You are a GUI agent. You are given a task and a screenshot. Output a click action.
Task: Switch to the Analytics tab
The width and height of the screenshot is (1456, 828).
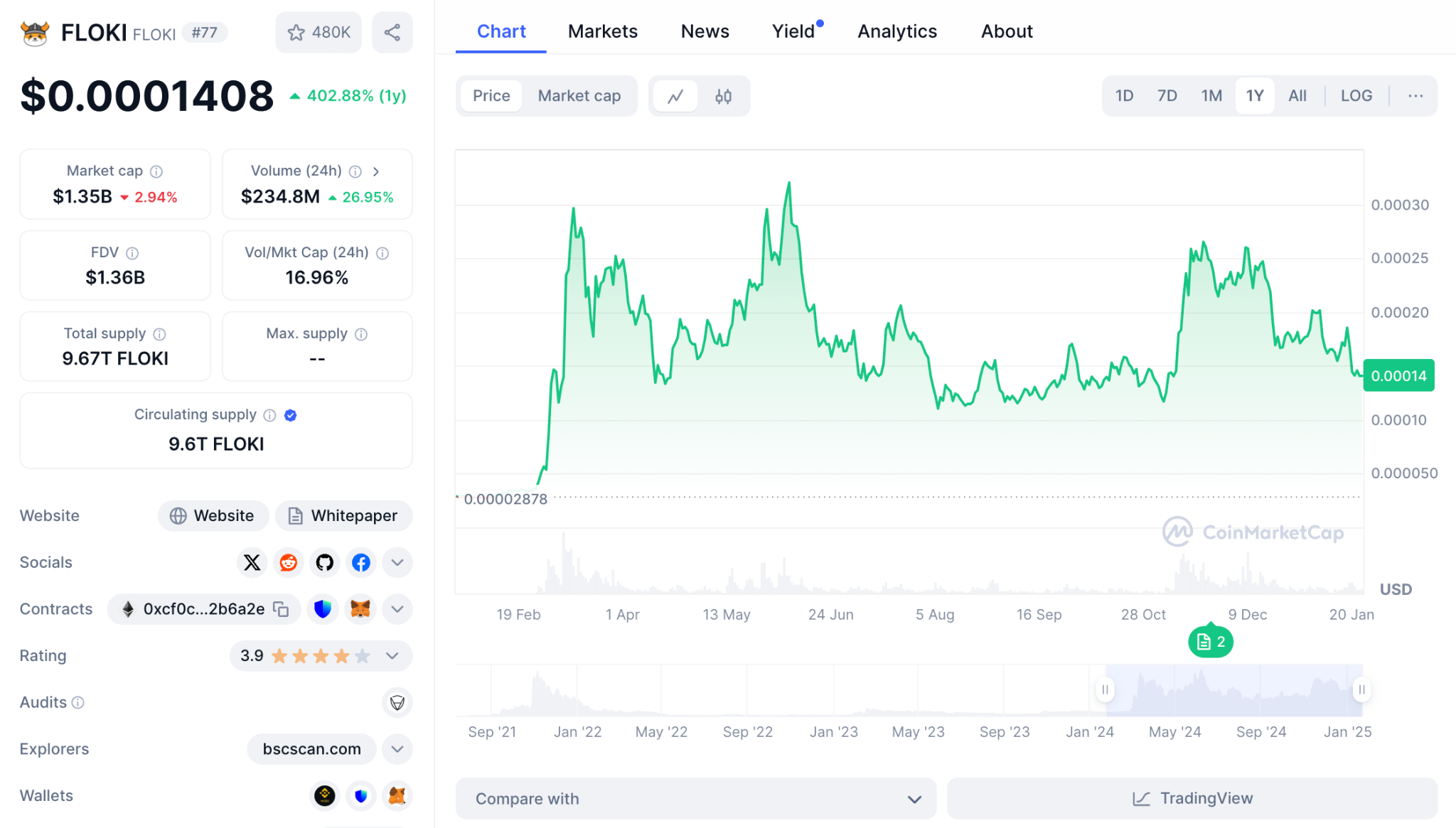(897, 31)
